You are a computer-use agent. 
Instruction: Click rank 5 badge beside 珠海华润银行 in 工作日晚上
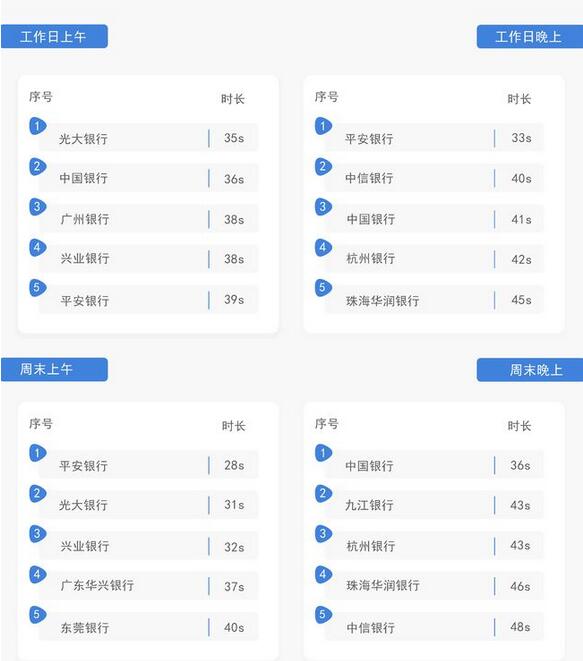323,288
